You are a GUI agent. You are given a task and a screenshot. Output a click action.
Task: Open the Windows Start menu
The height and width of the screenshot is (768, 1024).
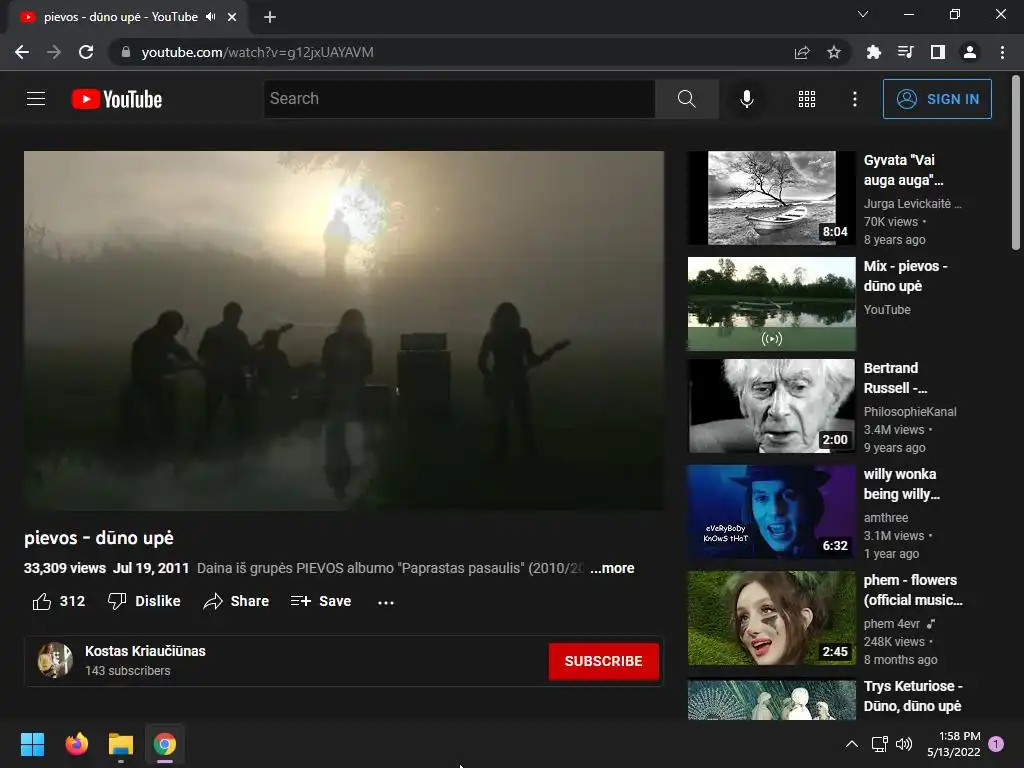pos(32,744)
